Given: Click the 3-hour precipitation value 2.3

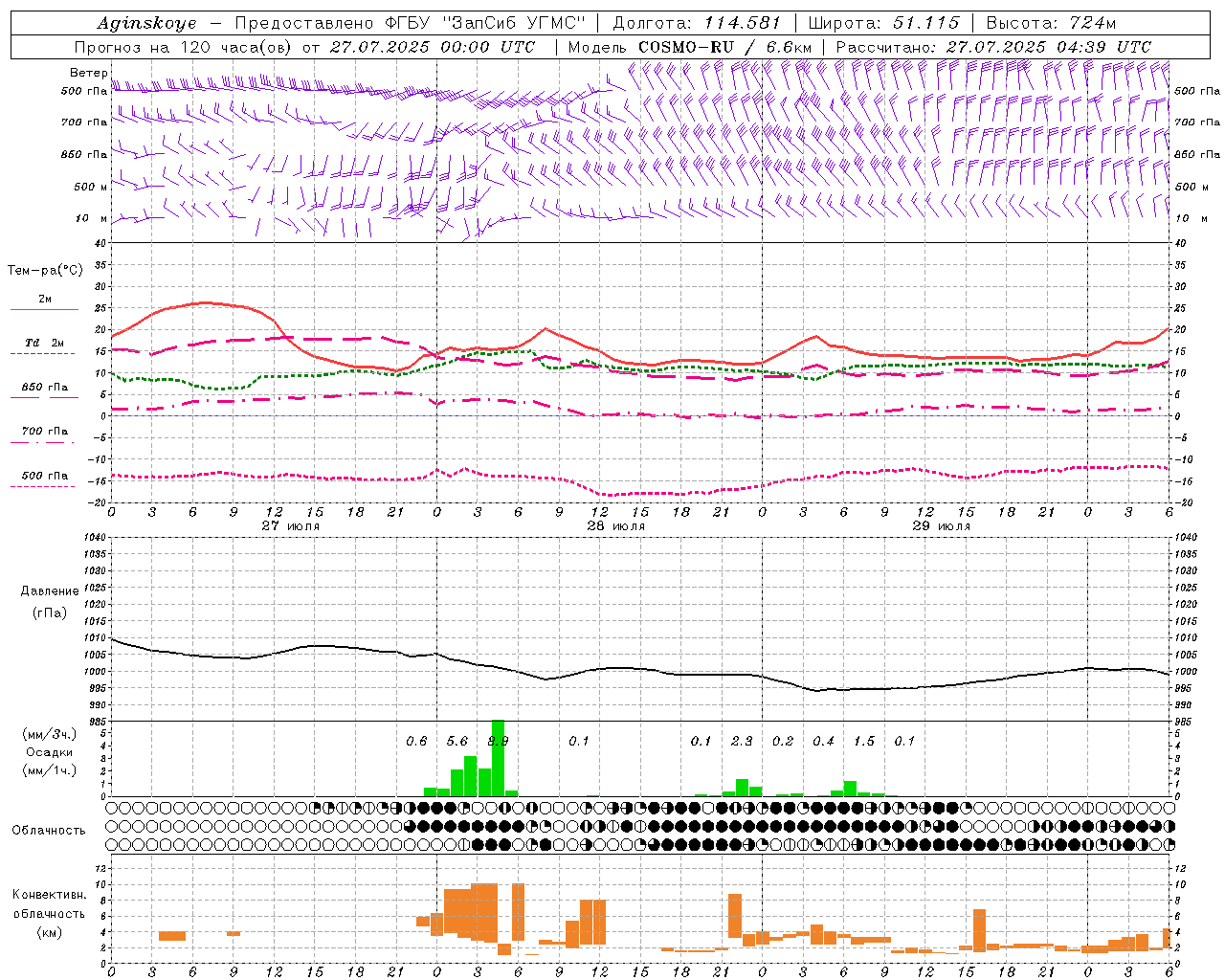Looking at the screenshot, I should pyautogui.click(x=742, y=741).
